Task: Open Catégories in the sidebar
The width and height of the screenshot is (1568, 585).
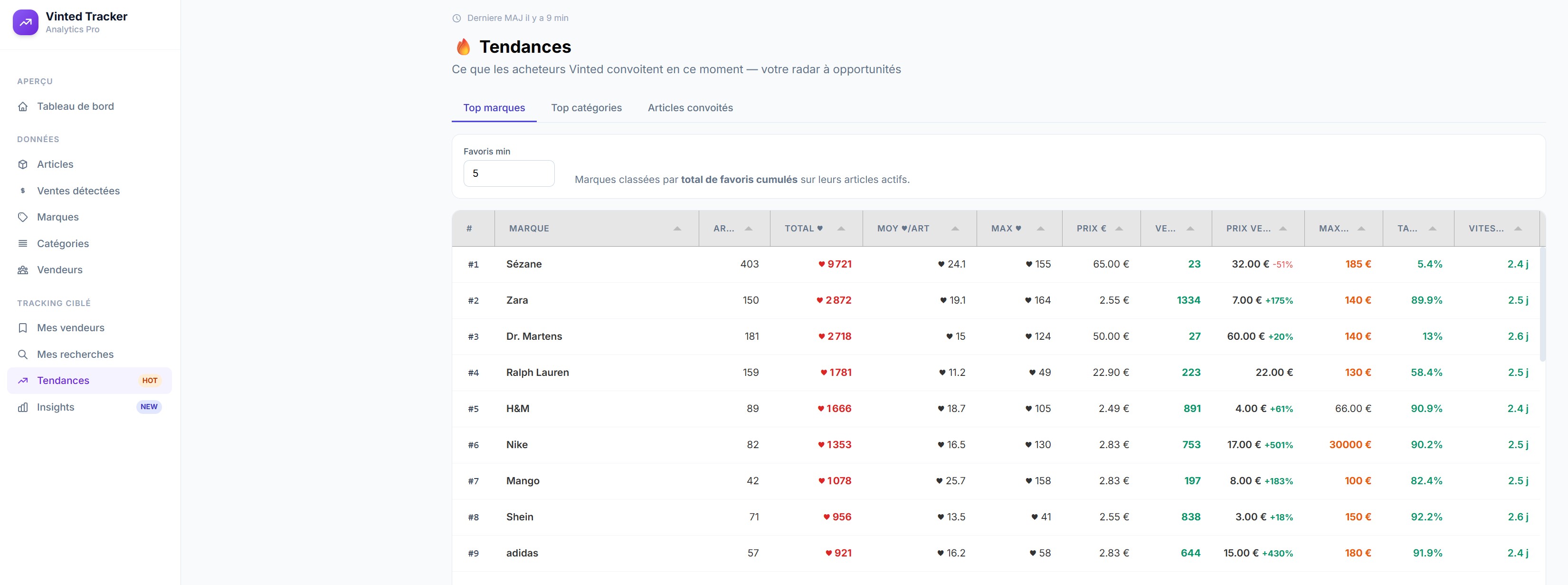Action: (89, 243)
